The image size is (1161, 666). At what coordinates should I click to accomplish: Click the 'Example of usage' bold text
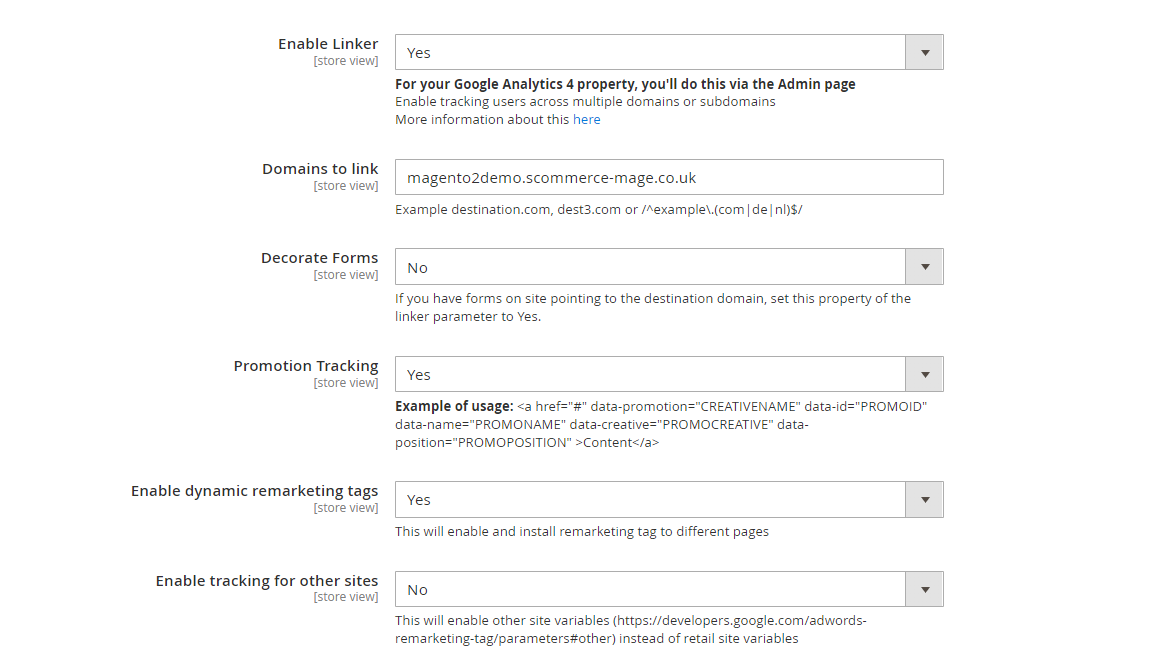454,407
